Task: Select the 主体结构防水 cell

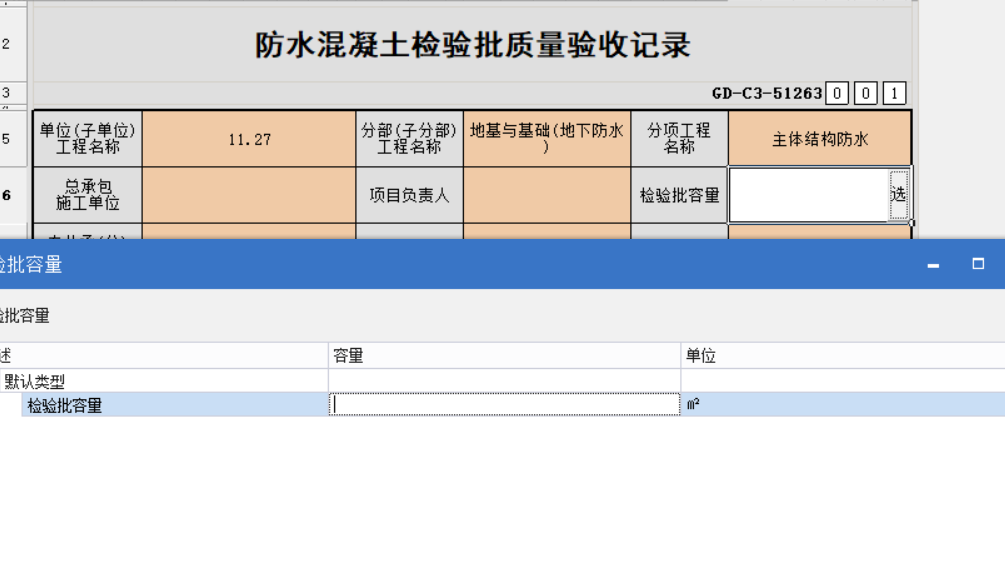Action: (x=819, y=139)
